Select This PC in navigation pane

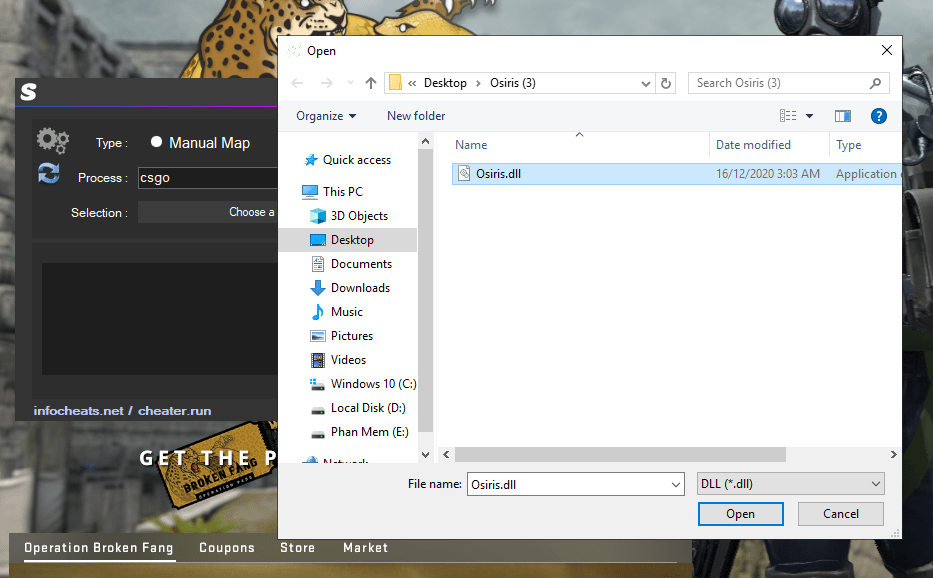tap(332, 192)
